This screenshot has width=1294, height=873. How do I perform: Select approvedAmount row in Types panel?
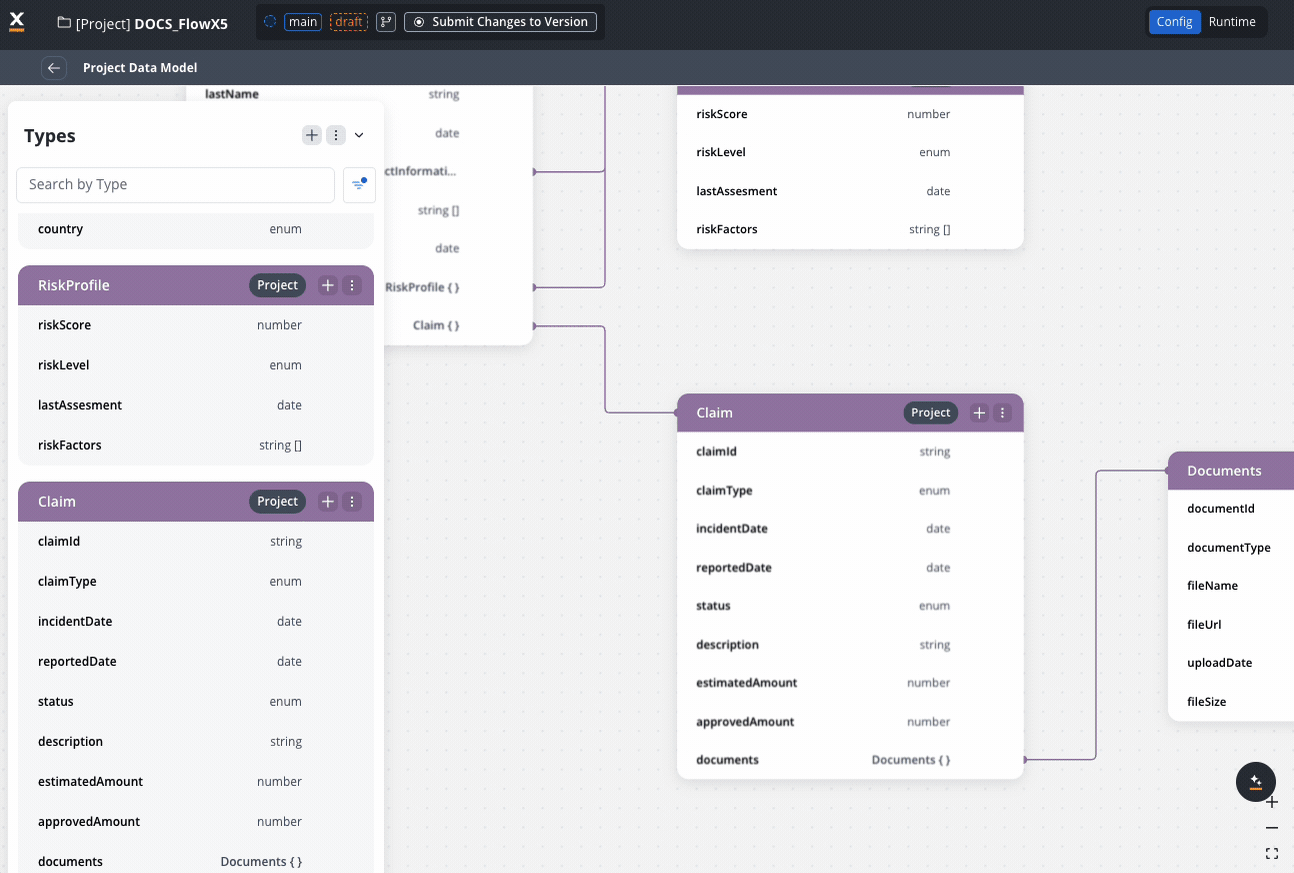(196, 822)
